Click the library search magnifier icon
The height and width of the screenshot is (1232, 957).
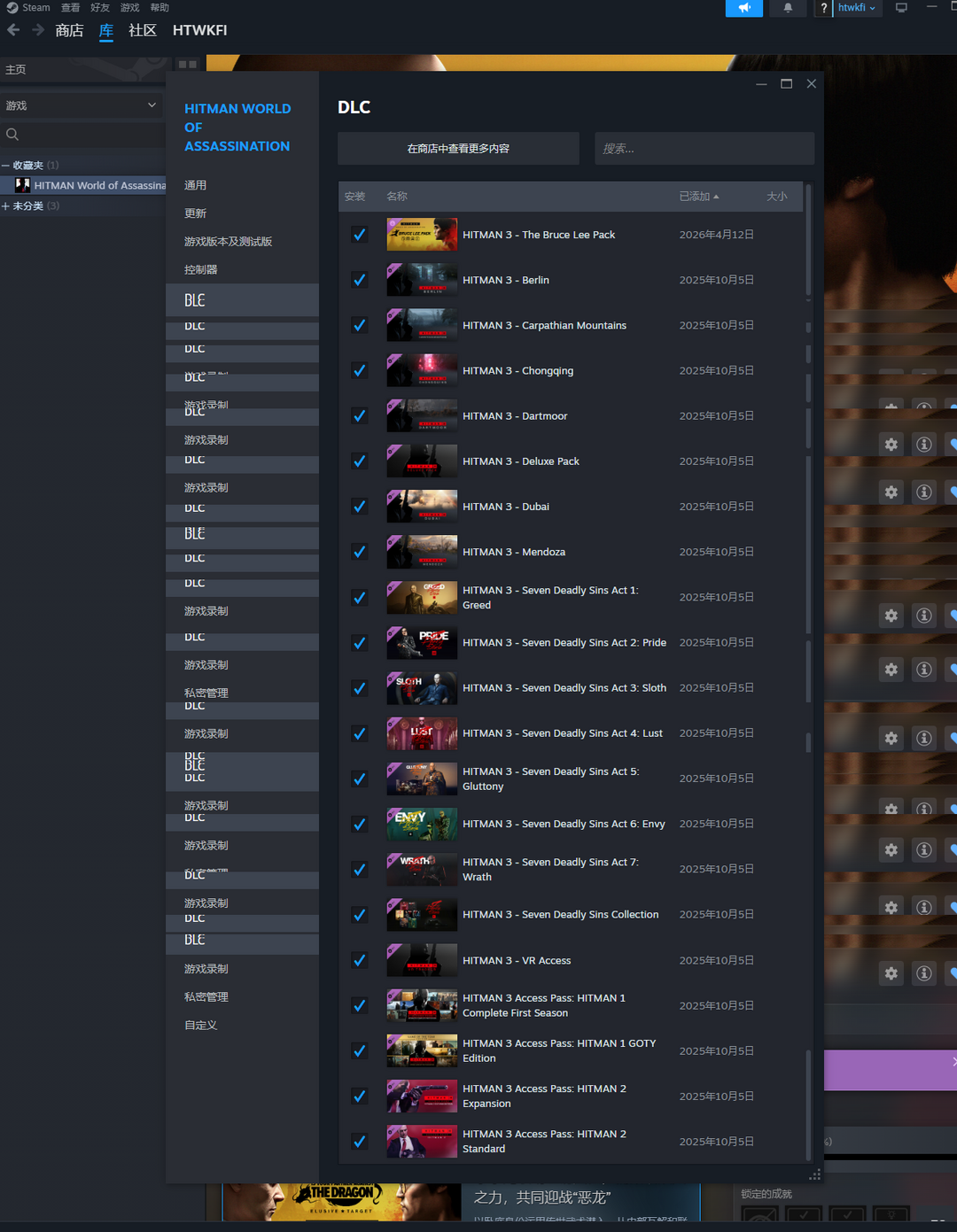12,135
